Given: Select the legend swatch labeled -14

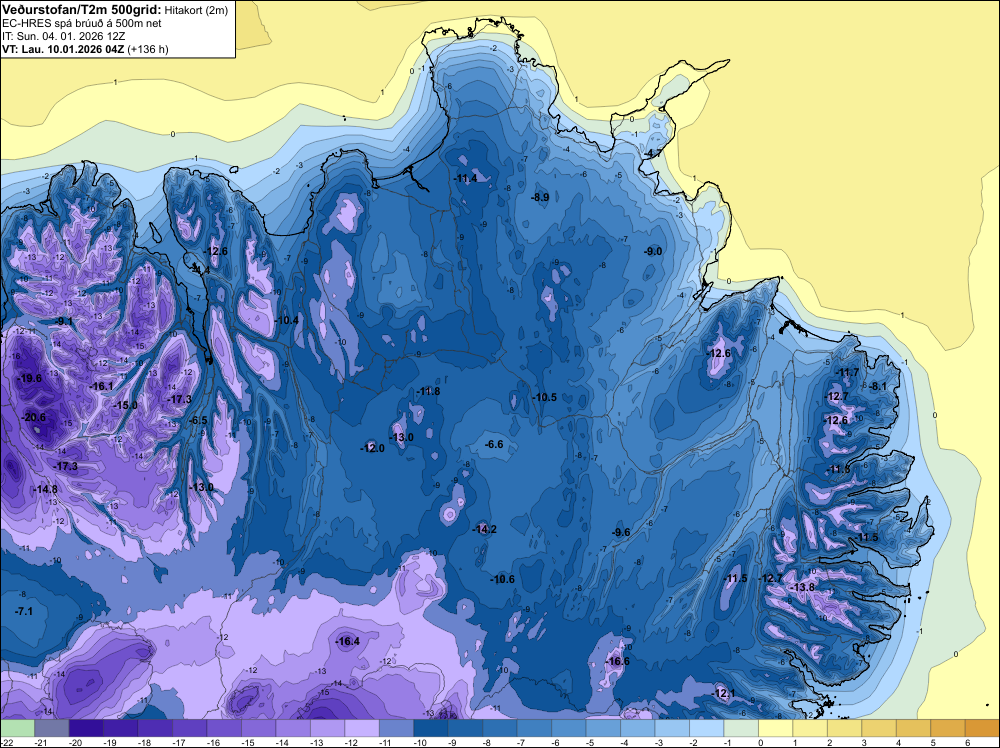Looking at the screenshot, I should (x=293, y=728).
